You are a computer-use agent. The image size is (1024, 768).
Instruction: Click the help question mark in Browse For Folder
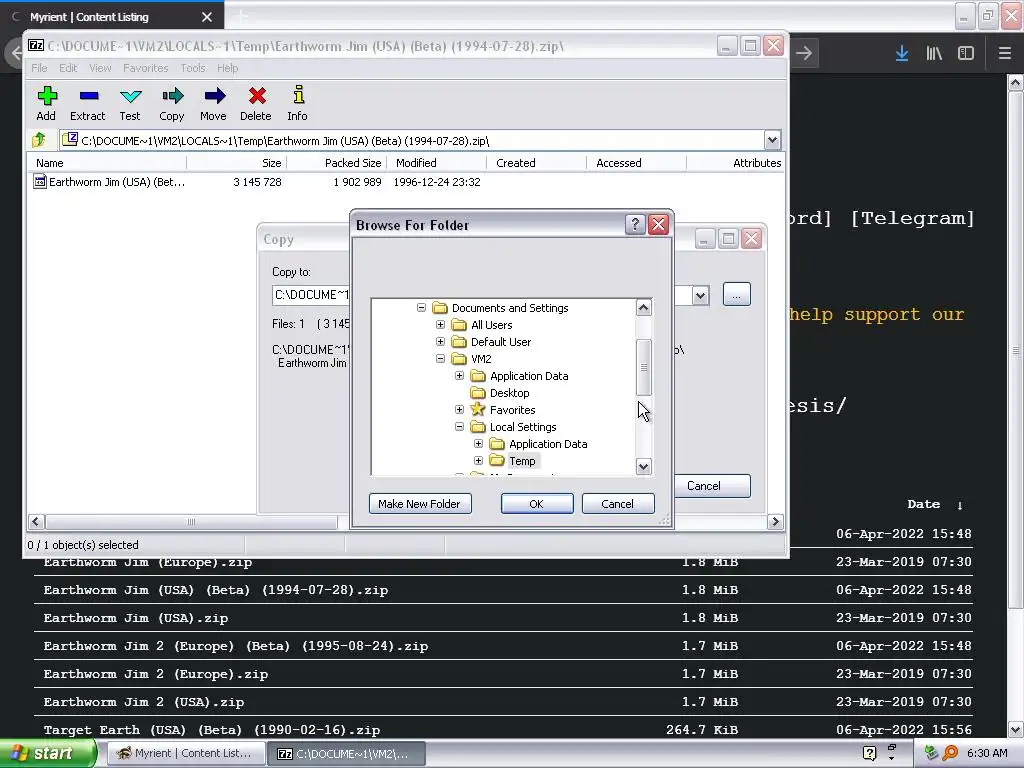tap(635, 225)
